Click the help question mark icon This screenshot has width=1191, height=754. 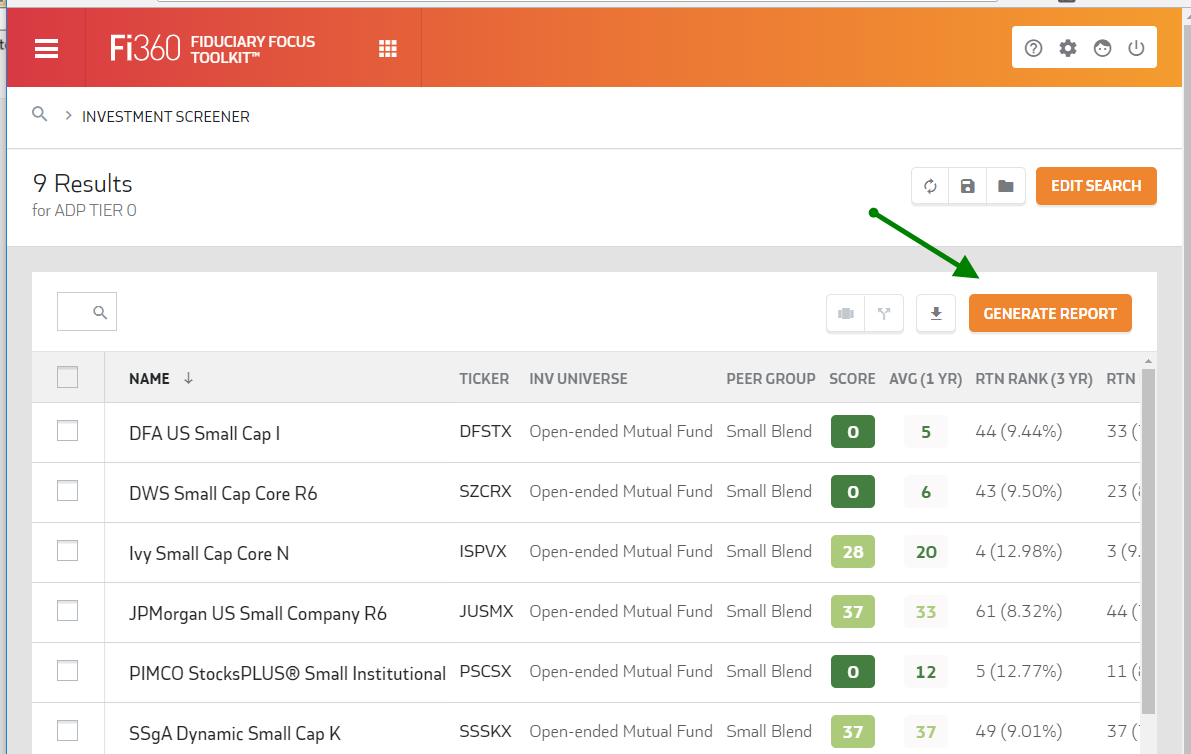pyautogui.click(x=1034, y=48)
